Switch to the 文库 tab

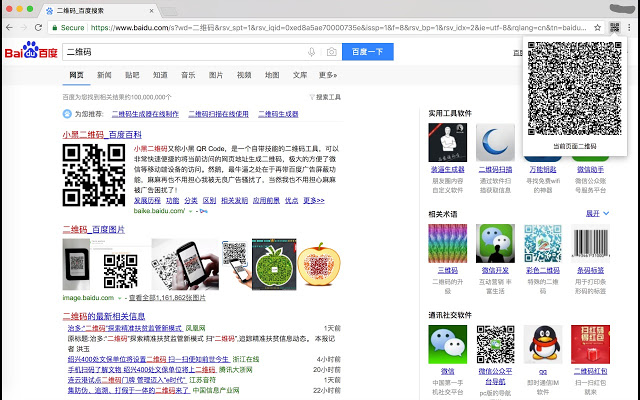[300, 75]
